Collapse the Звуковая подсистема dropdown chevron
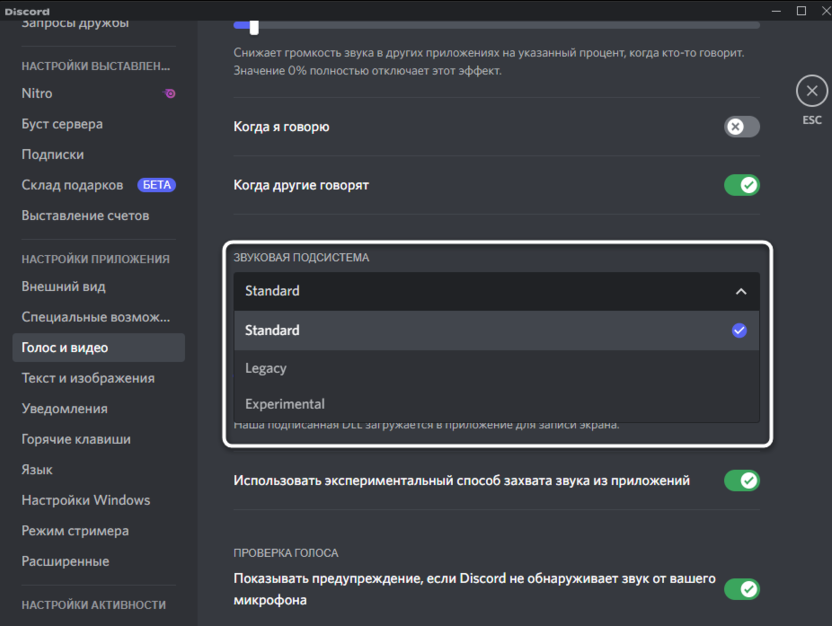The image size is (832, 626). click(x=741, y=291)
